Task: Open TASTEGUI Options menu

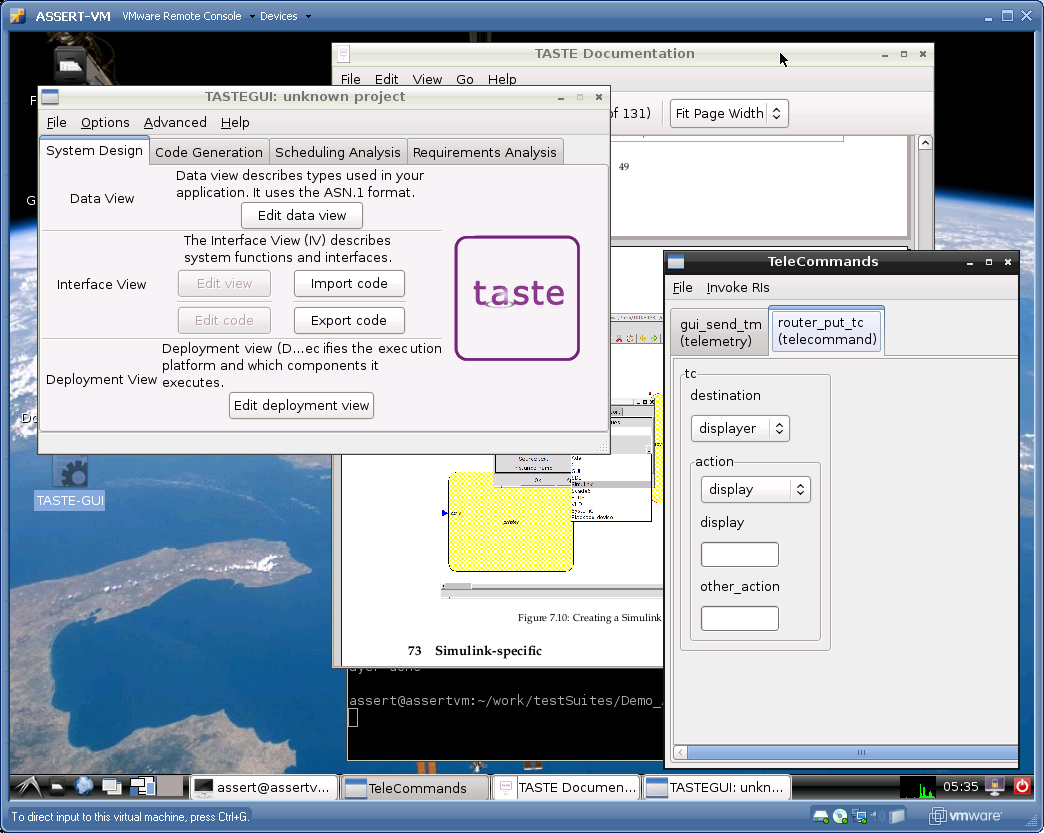Action: (x=105, y=123)
